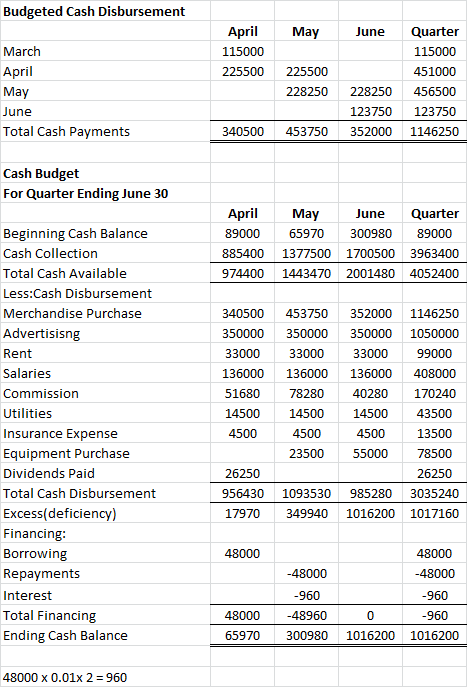Select the 'Budgeted Cash Disbursement' heading cell
Viewport: 467px width, 687px height.
coord(105,11)
